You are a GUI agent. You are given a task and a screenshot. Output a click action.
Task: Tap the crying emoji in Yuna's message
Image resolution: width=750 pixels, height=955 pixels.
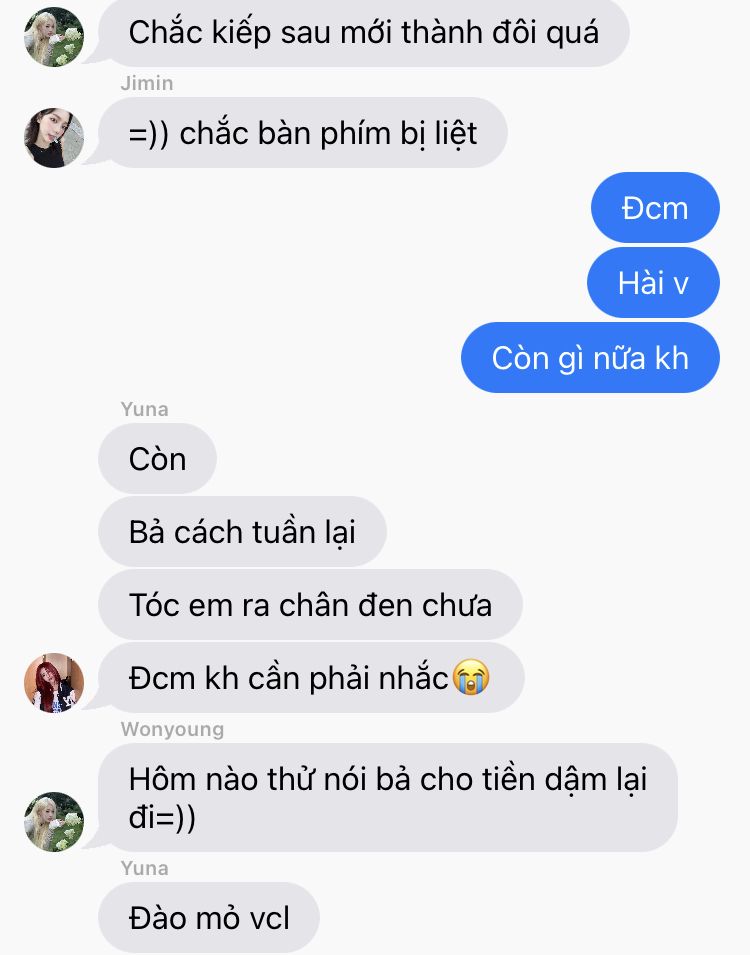[x=471, y=677]
